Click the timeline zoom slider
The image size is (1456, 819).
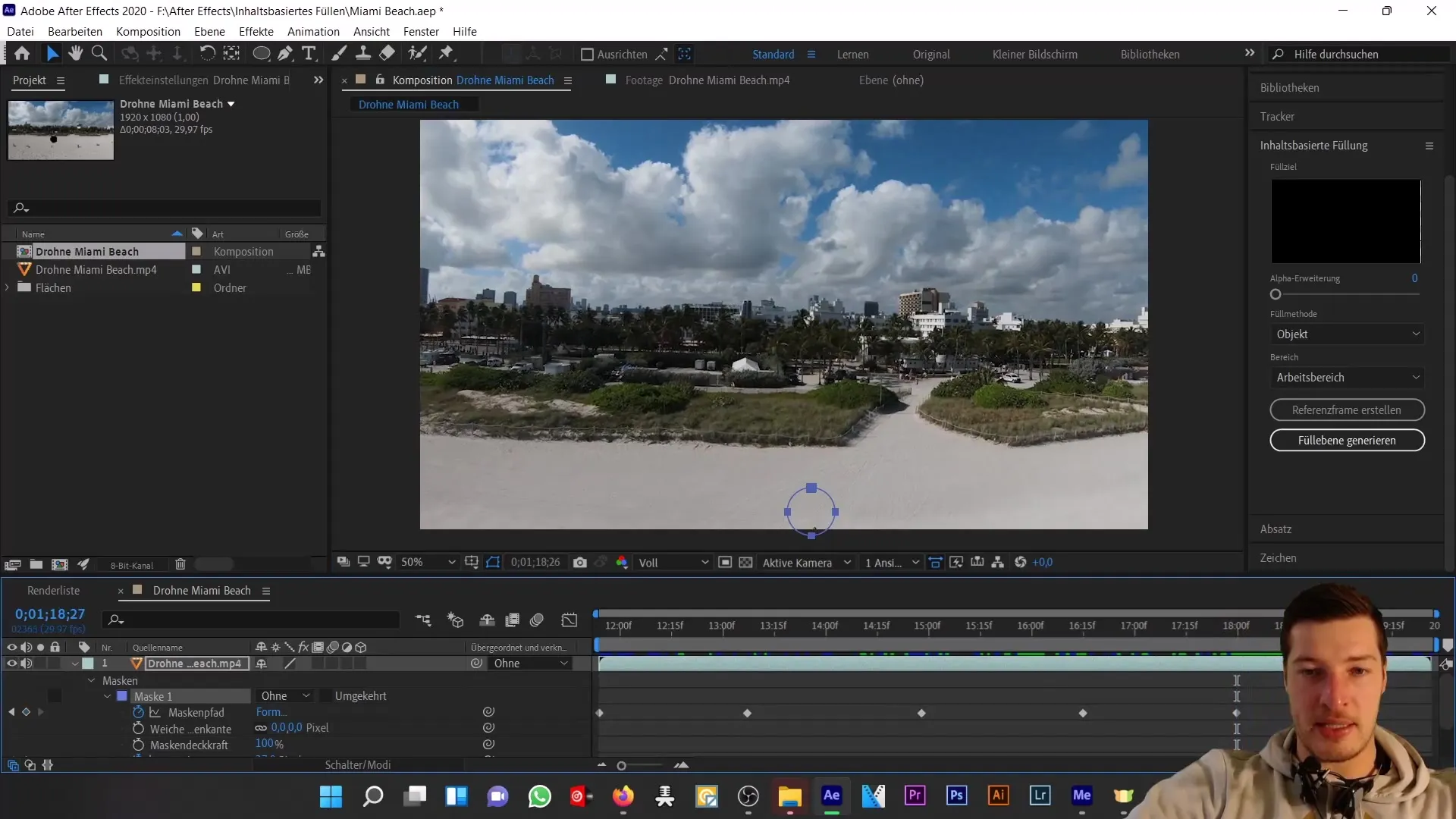click(622, 766)
